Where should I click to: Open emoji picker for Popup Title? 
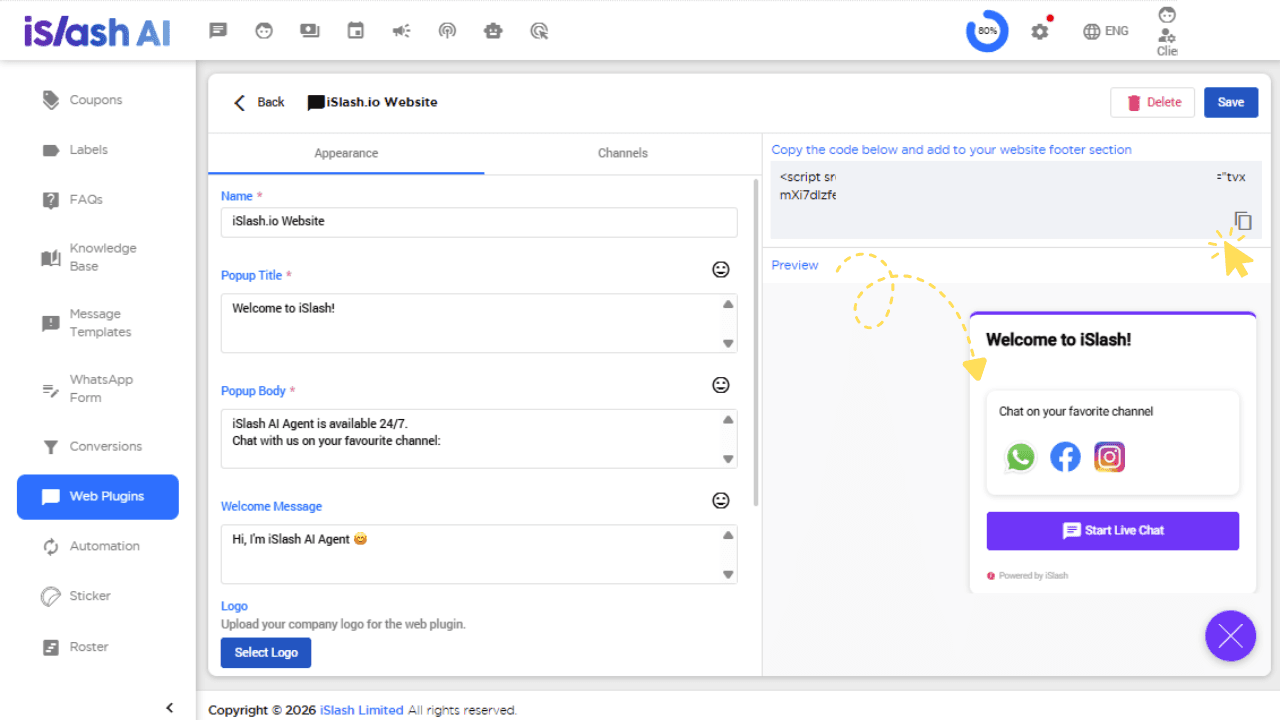720,269
